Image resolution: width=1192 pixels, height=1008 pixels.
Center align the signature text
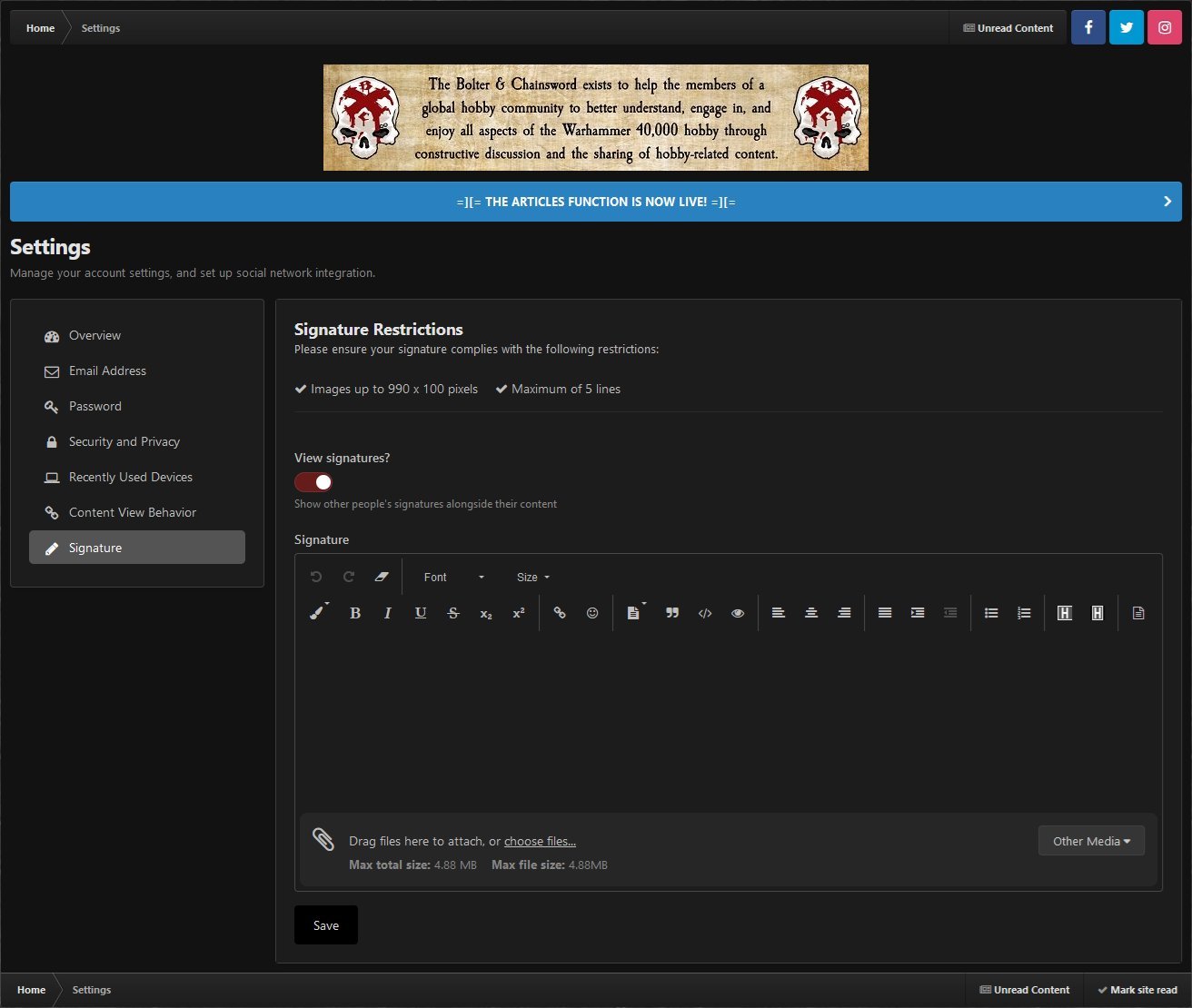[811, 613]
